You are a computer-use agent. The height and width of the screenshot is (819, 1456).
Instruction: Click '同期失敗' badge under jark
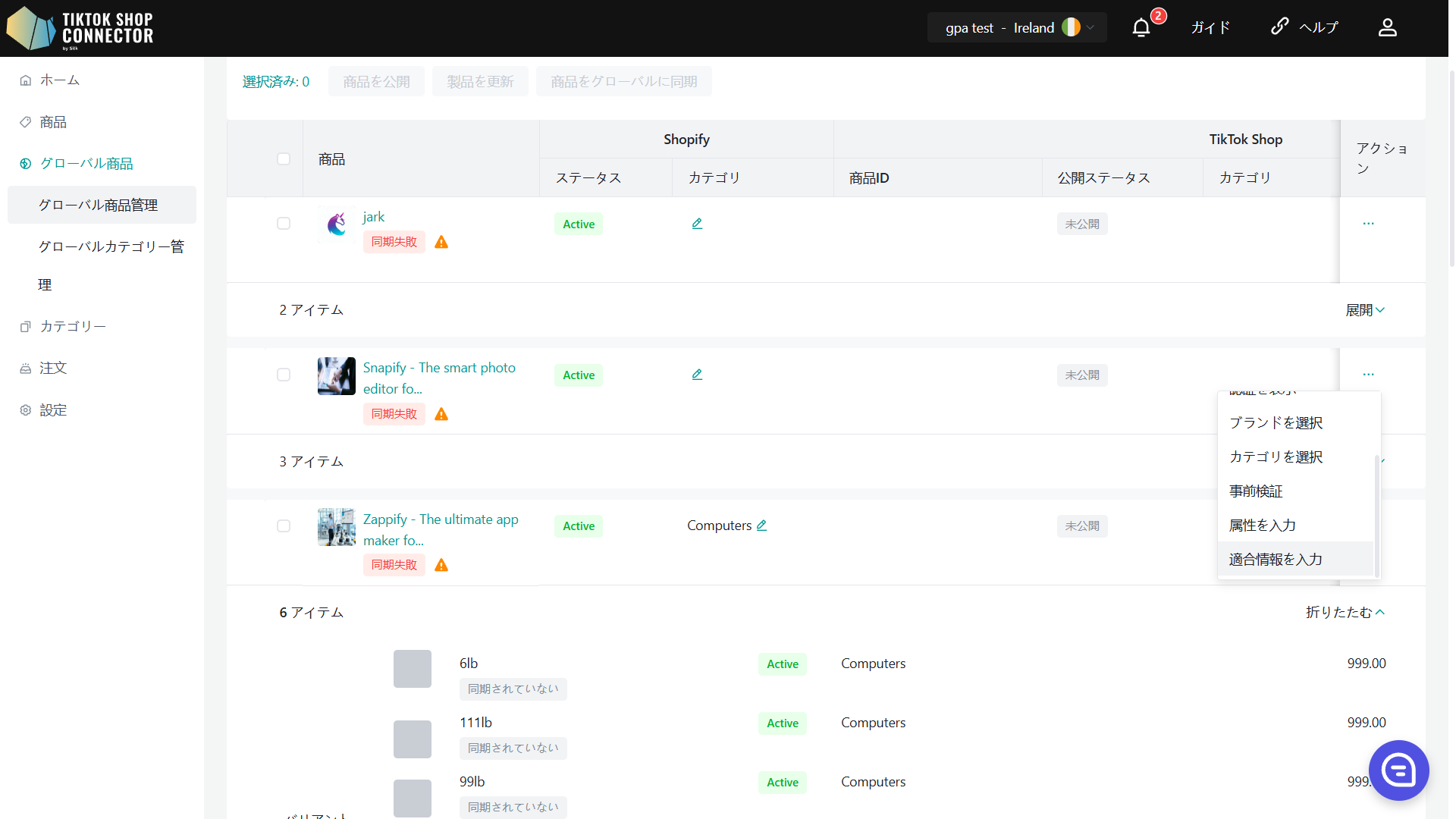click(x=394, y=242)
